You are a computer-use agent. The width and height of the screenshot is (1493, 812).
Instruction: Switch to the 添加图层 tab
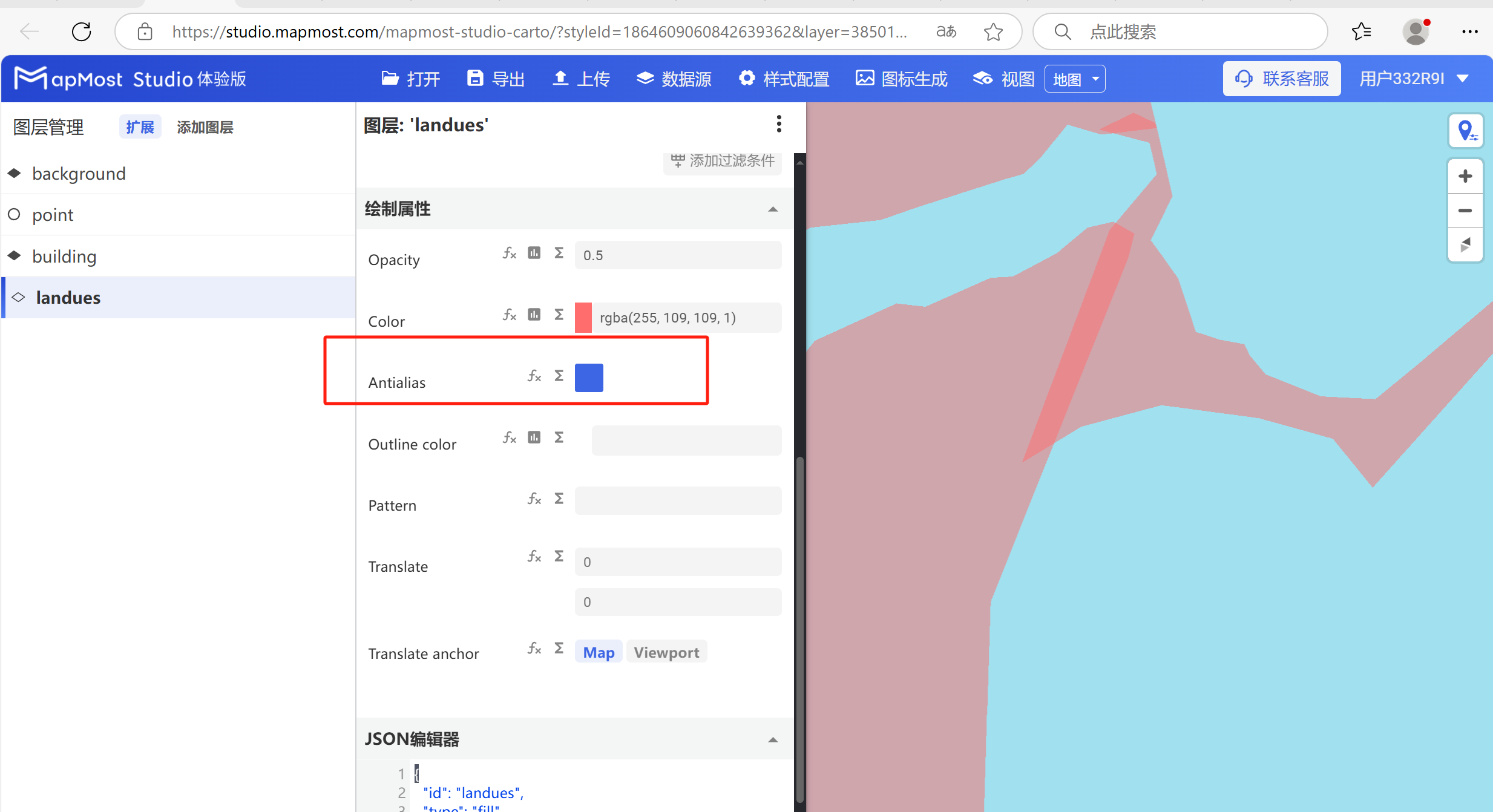[x=205, y=126]
